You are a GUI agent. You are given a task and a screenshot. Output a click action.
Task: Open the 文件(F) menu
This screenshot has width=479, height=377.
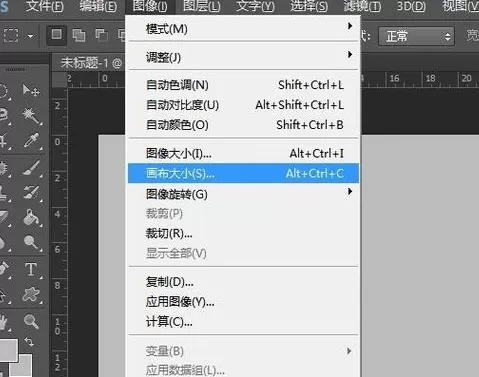[44, 7]
